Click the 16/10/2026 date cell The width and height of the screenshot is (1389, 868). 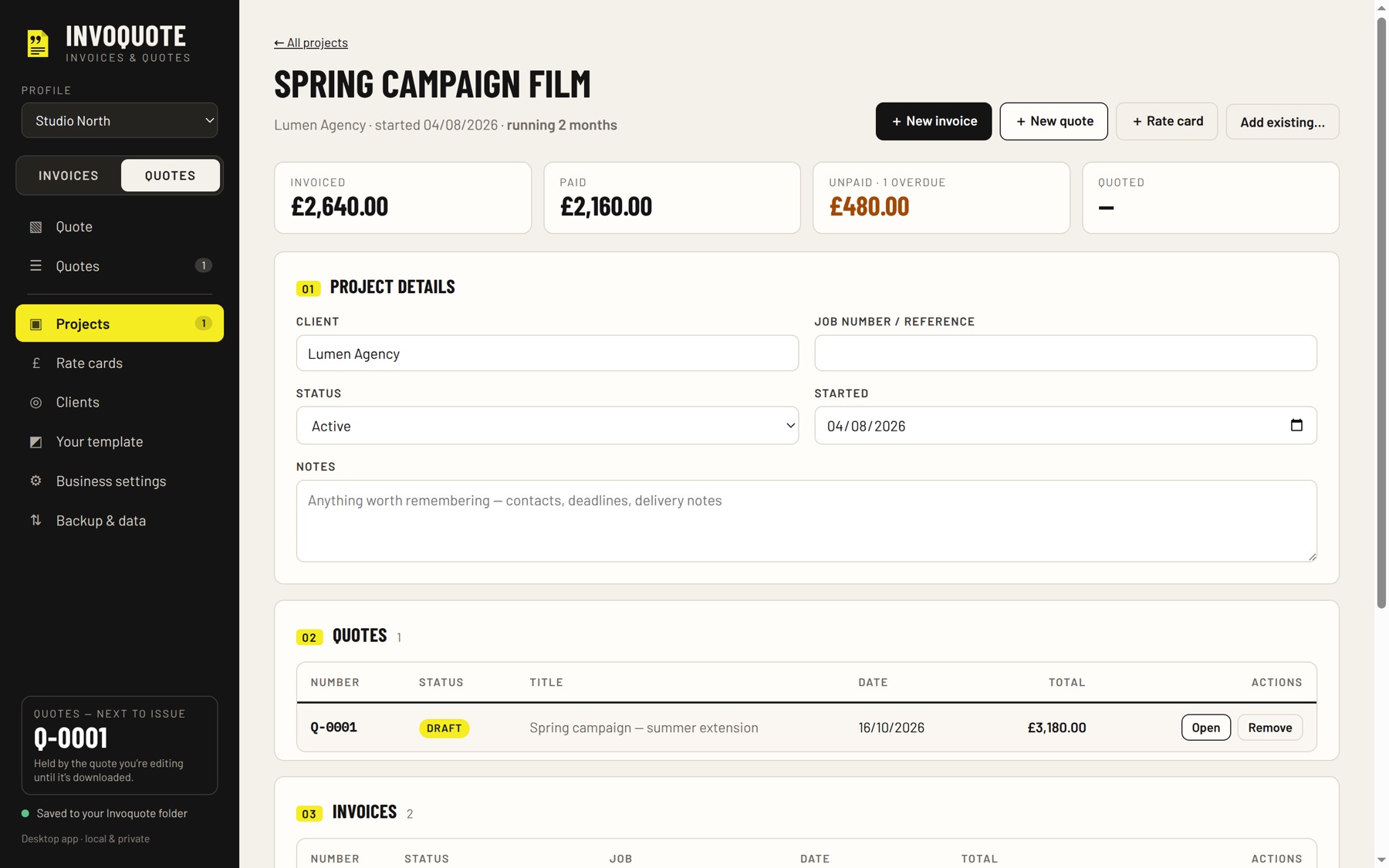pos(891,728)
